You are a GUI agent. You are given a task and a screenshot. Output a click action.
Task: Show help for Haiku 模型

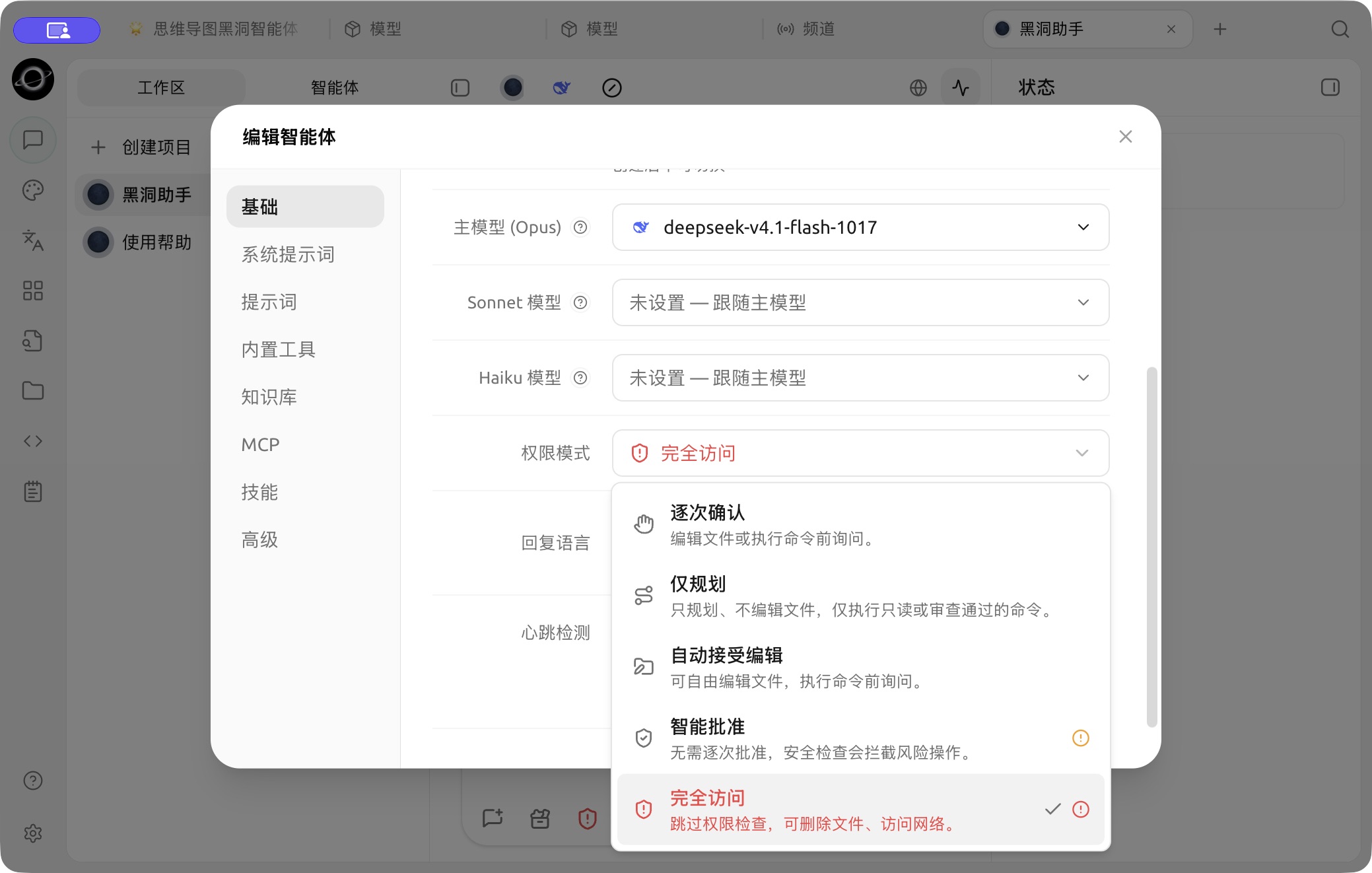point(580,378)
